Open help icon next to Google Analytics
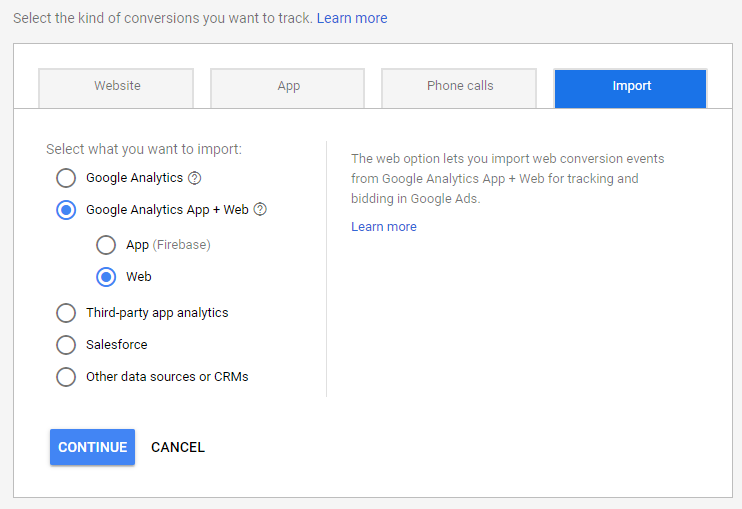The image size is (742, 509). pos(194,178)
